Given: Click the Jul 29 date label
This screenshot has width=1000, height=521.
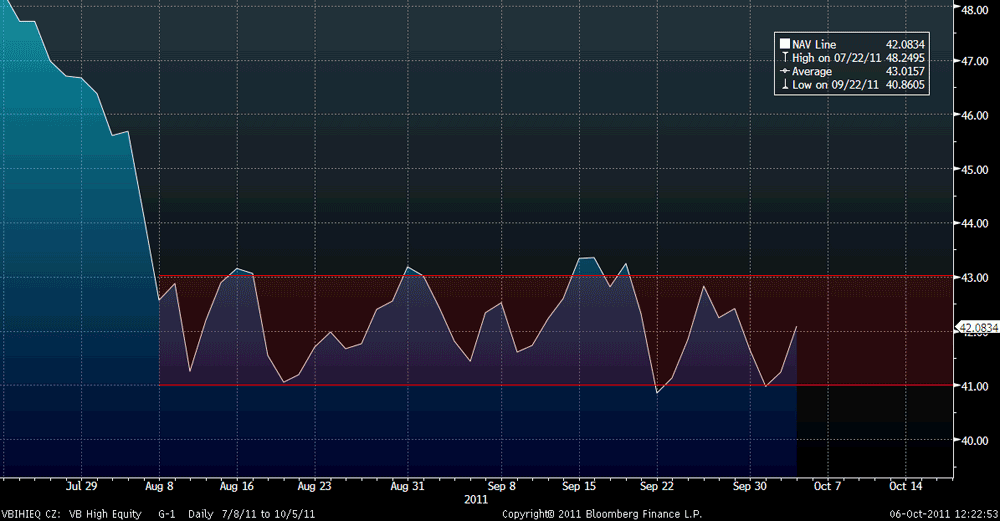Looking at the screenshot, I should pos(82,486).
